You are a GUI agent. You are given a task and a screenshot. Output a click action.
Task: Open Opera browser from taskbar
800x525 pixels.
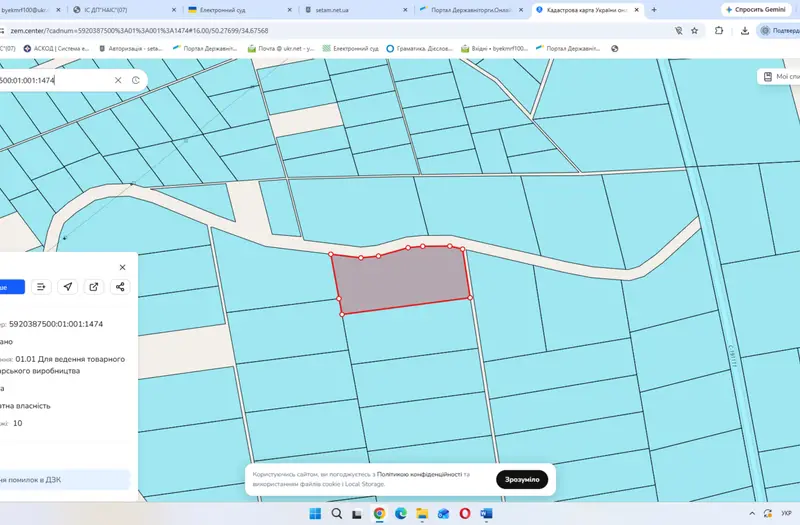tap(465, 513)
